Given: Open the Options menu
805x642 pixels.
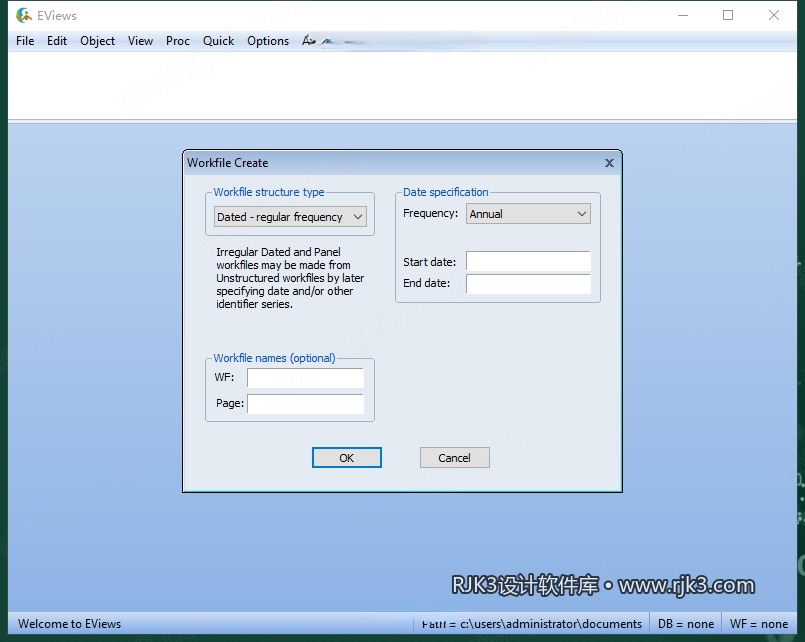Looking at the screenshot, I should (x=268, y=41).
